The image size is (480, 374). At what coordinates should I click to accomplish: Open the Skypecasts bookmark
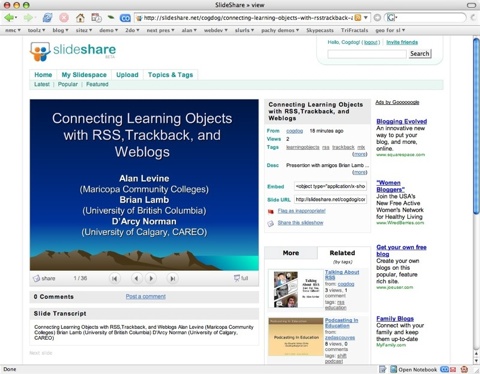(x=320, y=30)
